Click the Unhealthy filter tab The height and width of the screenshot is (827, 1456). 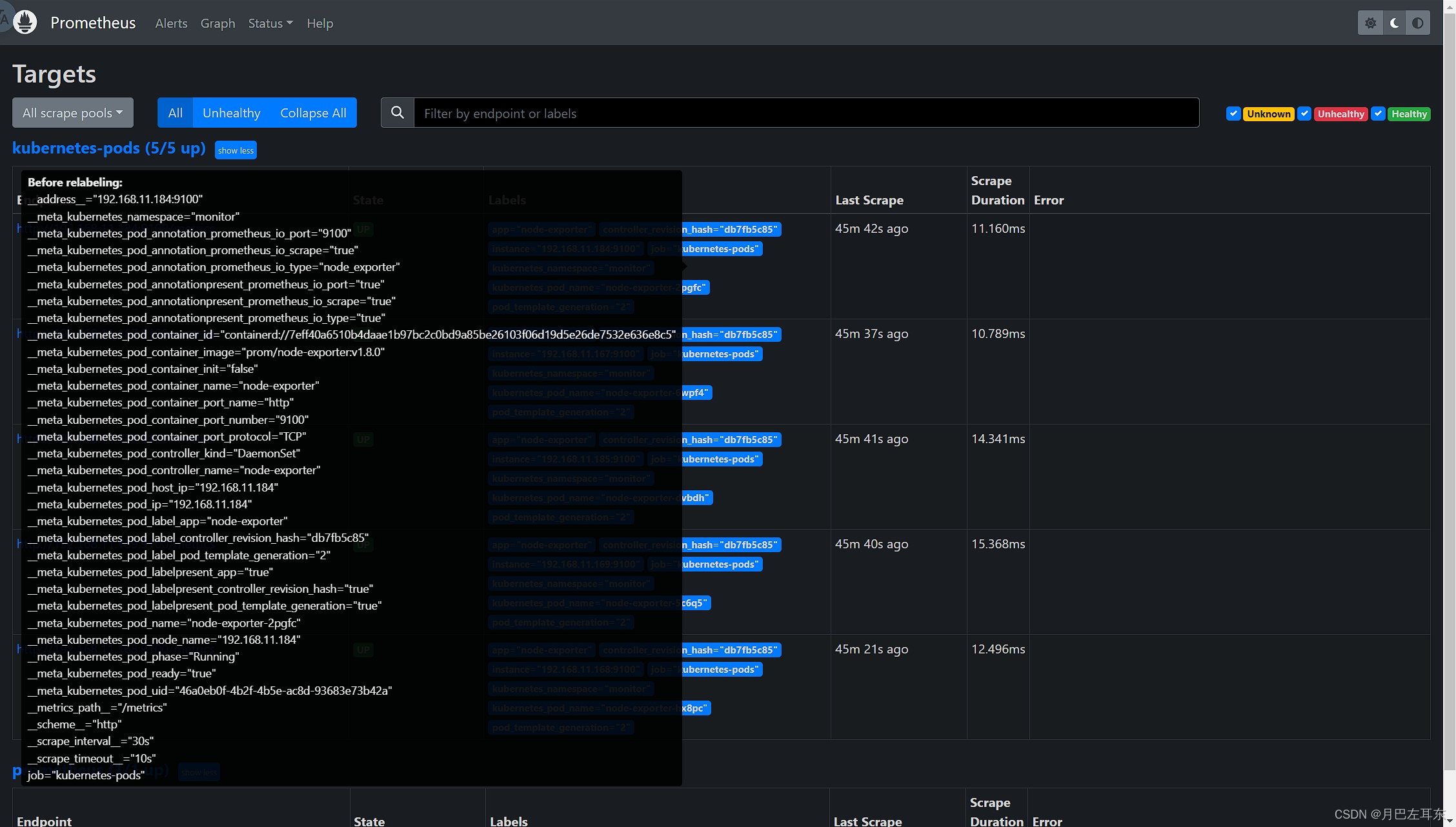[x=230, y=112]
